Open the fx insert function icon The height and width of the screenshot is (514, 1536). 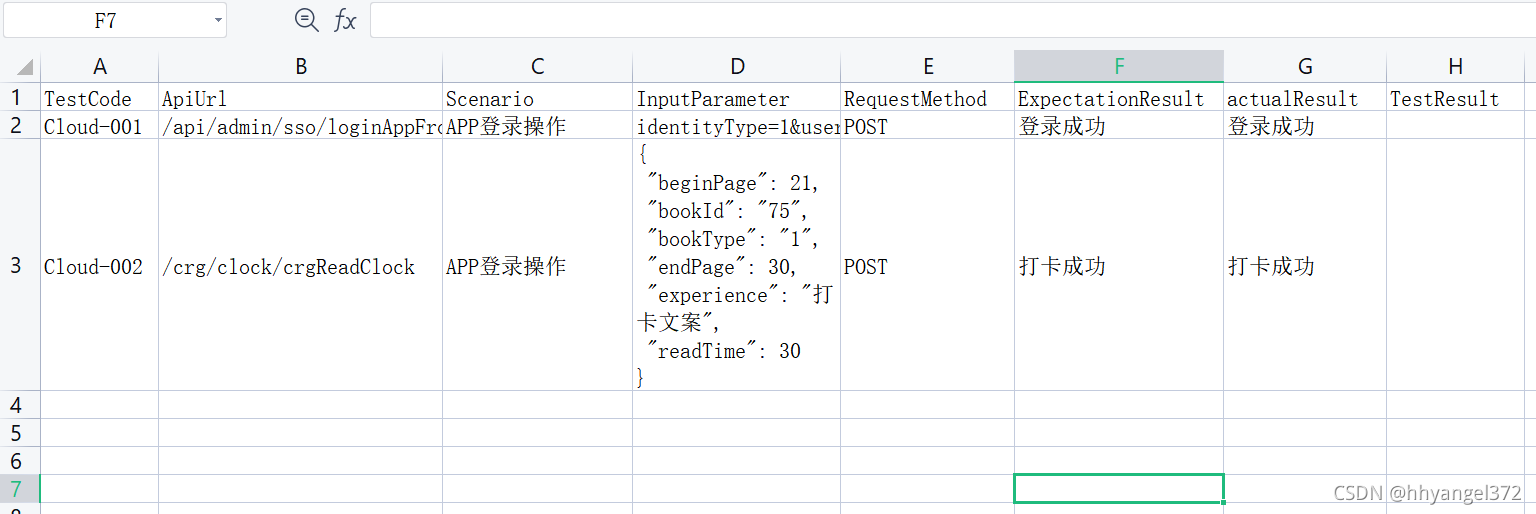pos(345,20)
